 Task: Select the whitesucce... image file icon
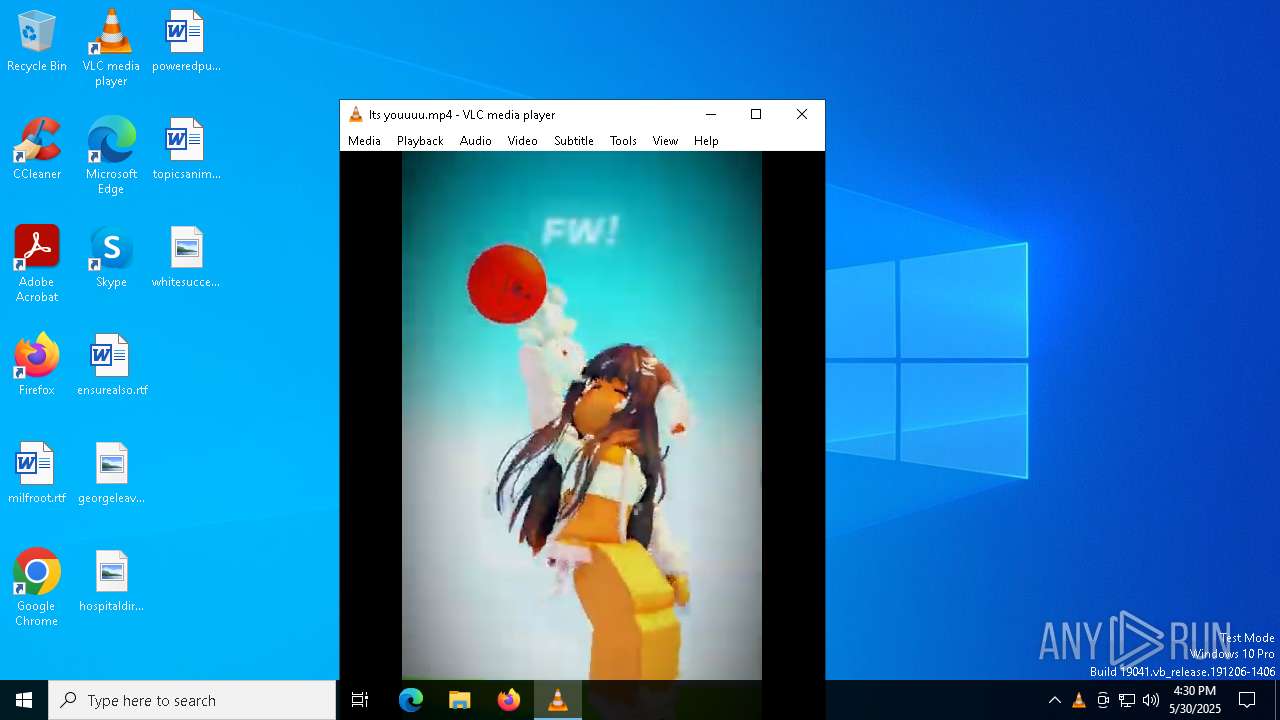coord(186,257)
